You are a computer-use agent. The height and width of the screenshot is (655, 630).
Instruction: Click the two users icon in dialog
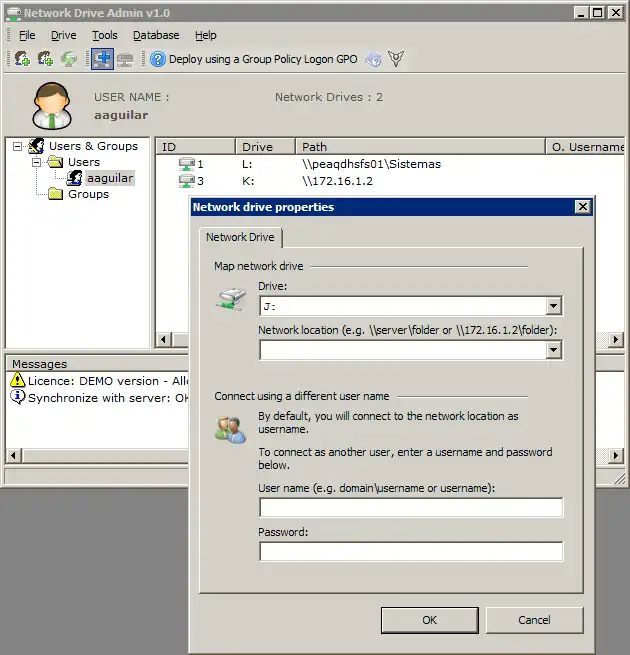point(230,429)
